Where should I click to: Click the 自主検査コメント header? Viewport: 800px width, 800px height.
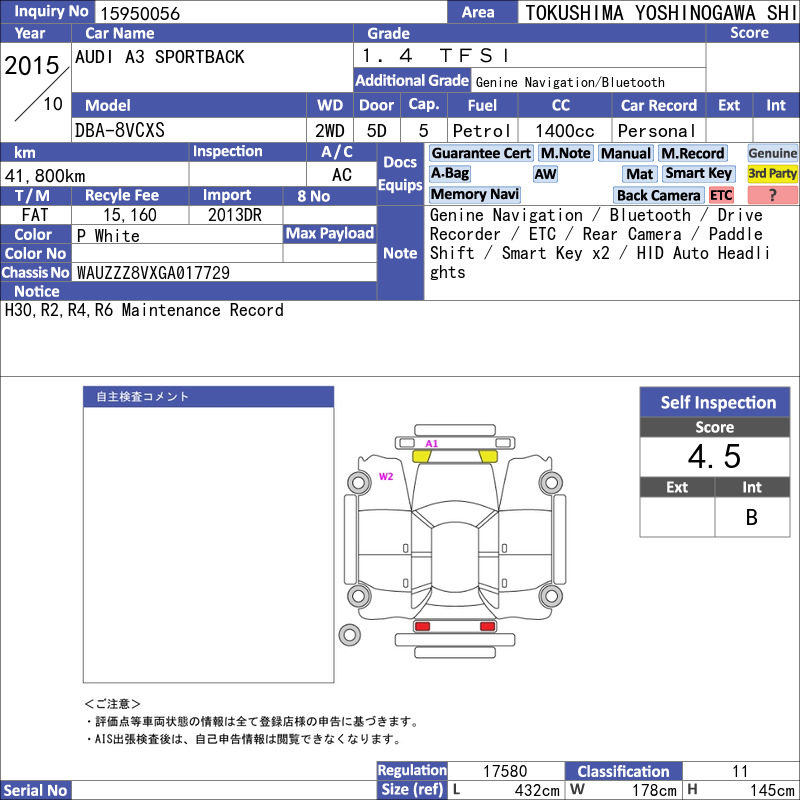[x=209, y=396]
